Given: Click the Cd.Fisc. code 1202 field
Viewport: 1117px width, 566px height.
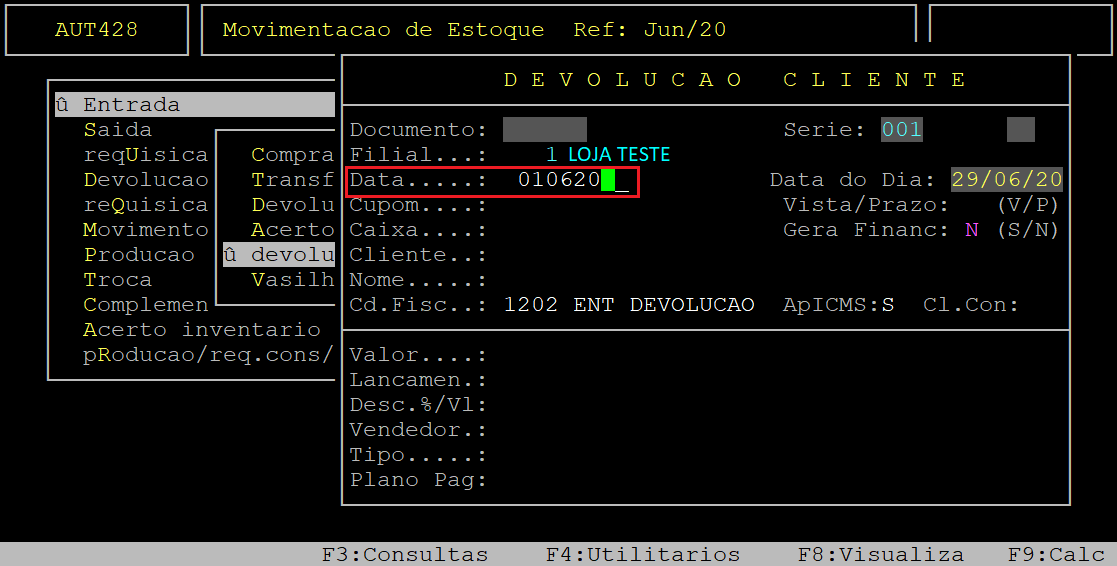Looking at the screenshot, I should coord(531,305).
